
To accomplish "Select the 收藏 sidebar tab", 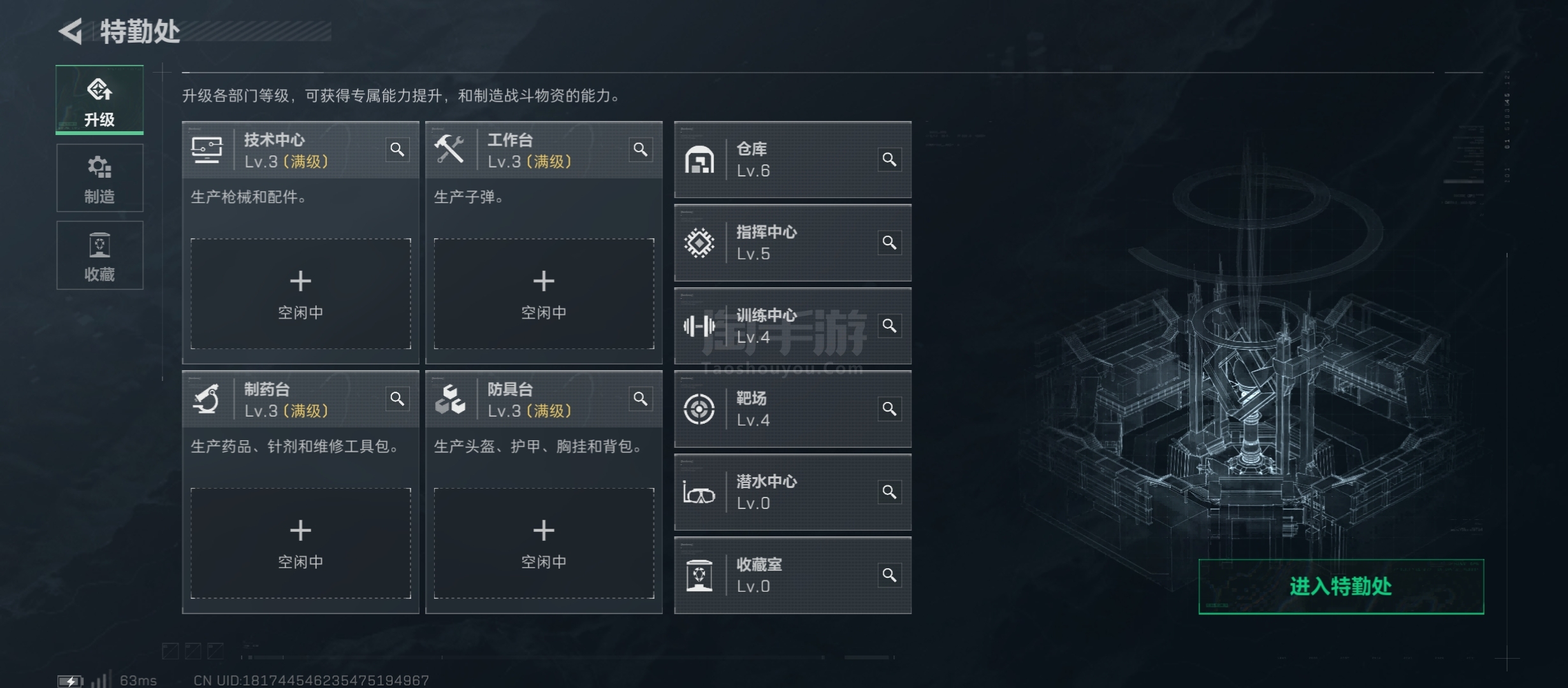I will click(x=99, y=255).
